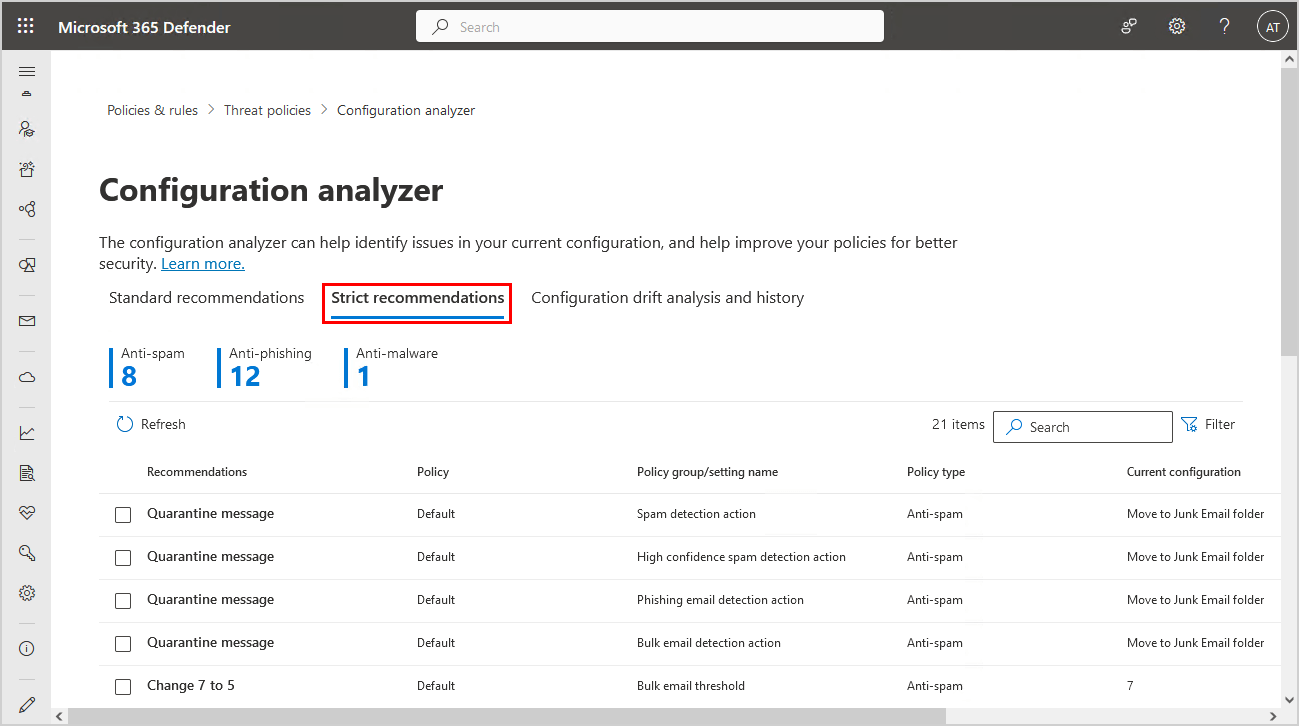The height and width of the screenshot is (726, 1299).
Task: Switch to Standard recommendations tab
Action: 206,298
